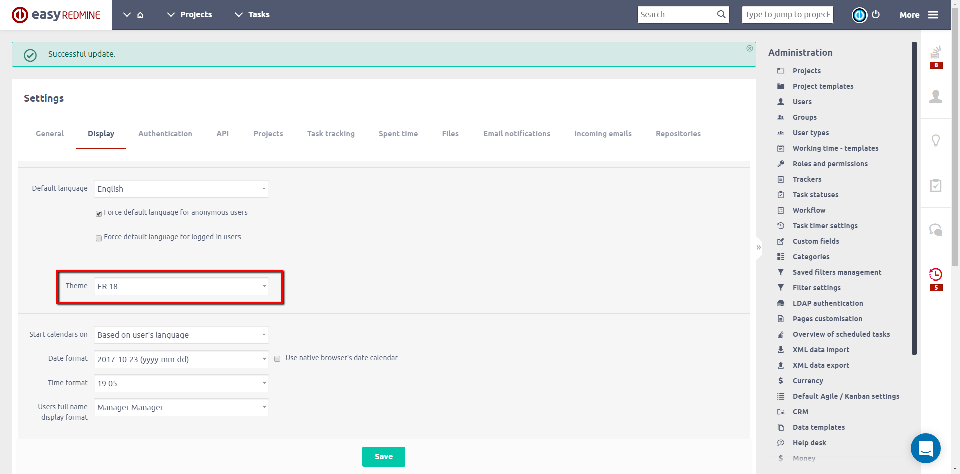Dismiss the Successful update notification
The height and width of the screenshot is (474, 960).
(749, 48)
